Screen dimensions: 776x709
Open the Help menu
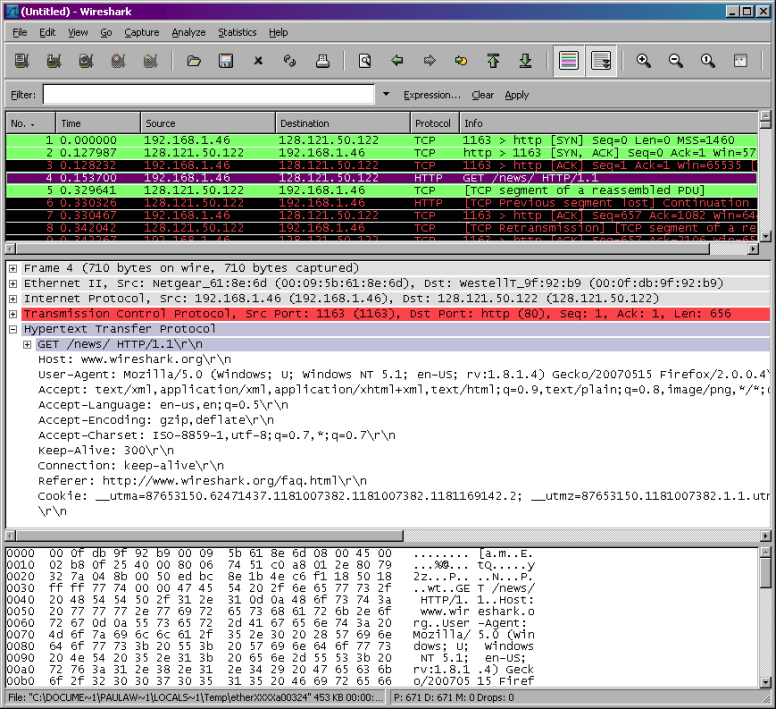point(278,33)
